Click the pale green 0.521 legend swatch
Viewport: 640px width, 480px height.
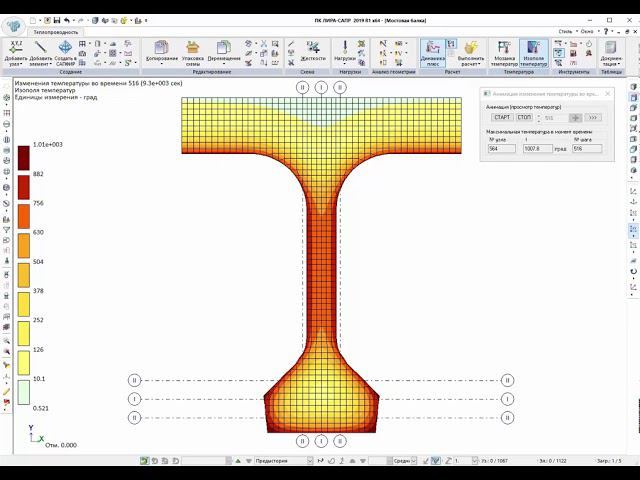[x=24, y=392]
